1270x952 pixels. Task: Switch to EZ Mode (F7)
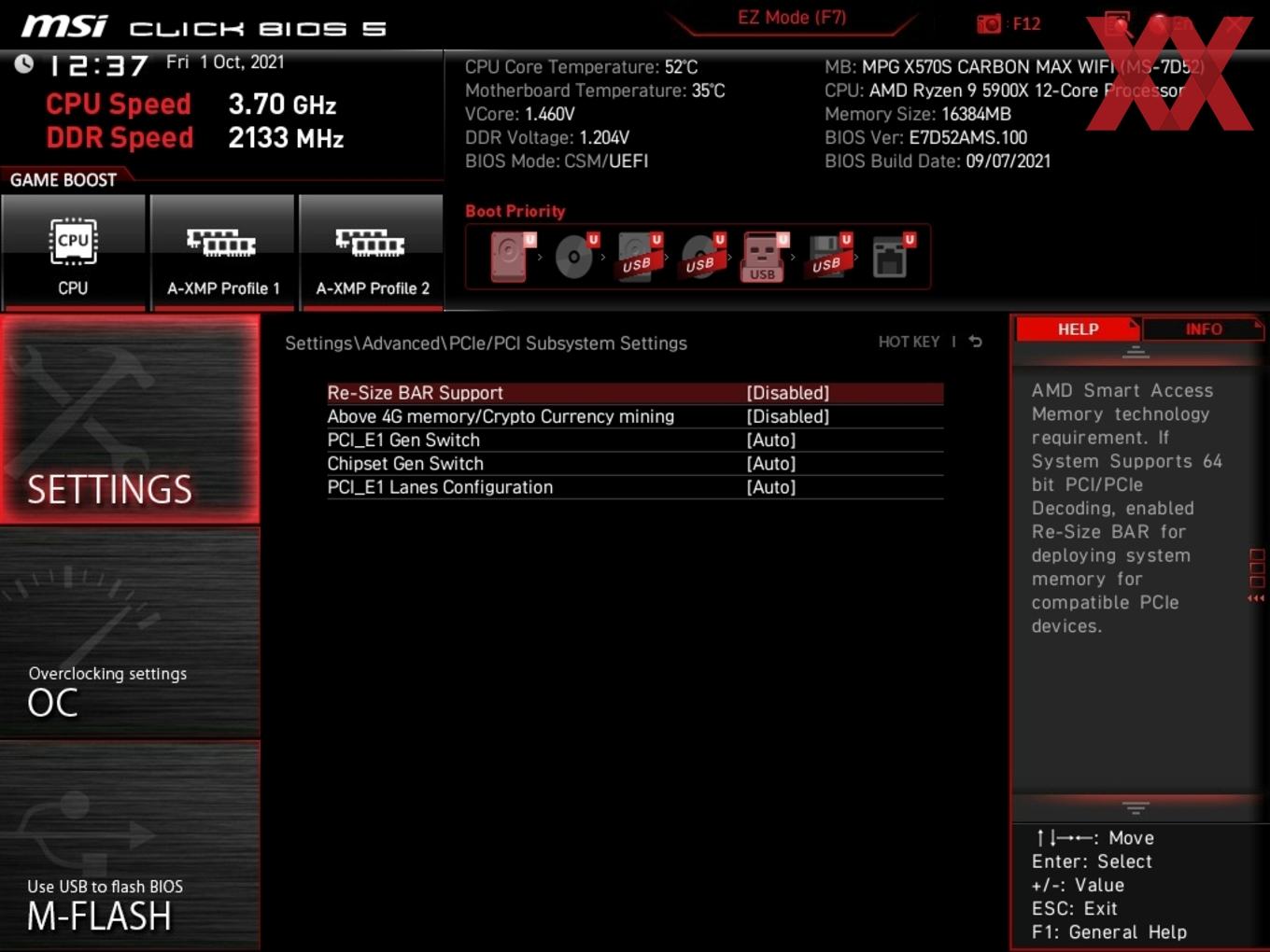tap(792, 18)
